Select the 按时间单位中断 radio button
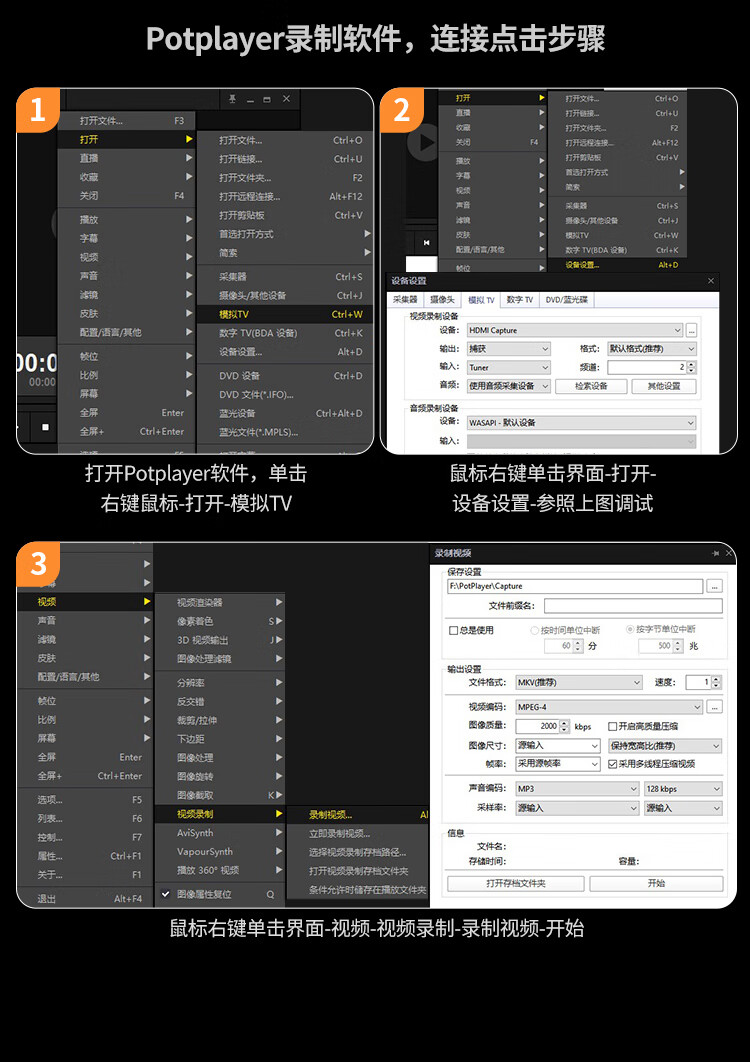 [x=535, y=630]
